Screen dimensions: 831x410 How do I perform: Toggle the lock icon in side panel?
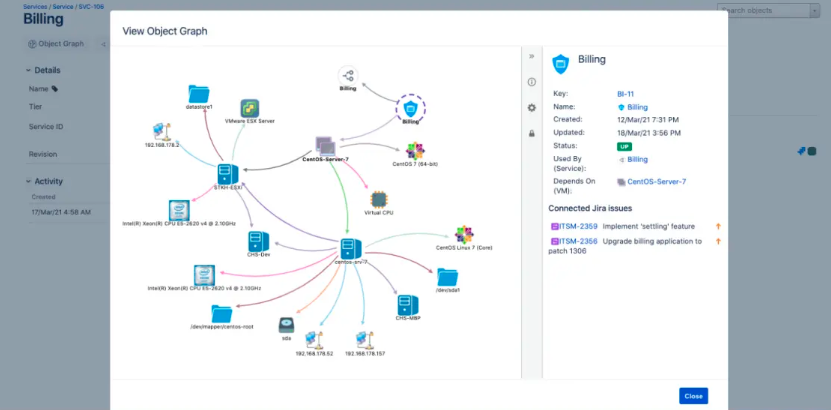click(x=532, y=133)
